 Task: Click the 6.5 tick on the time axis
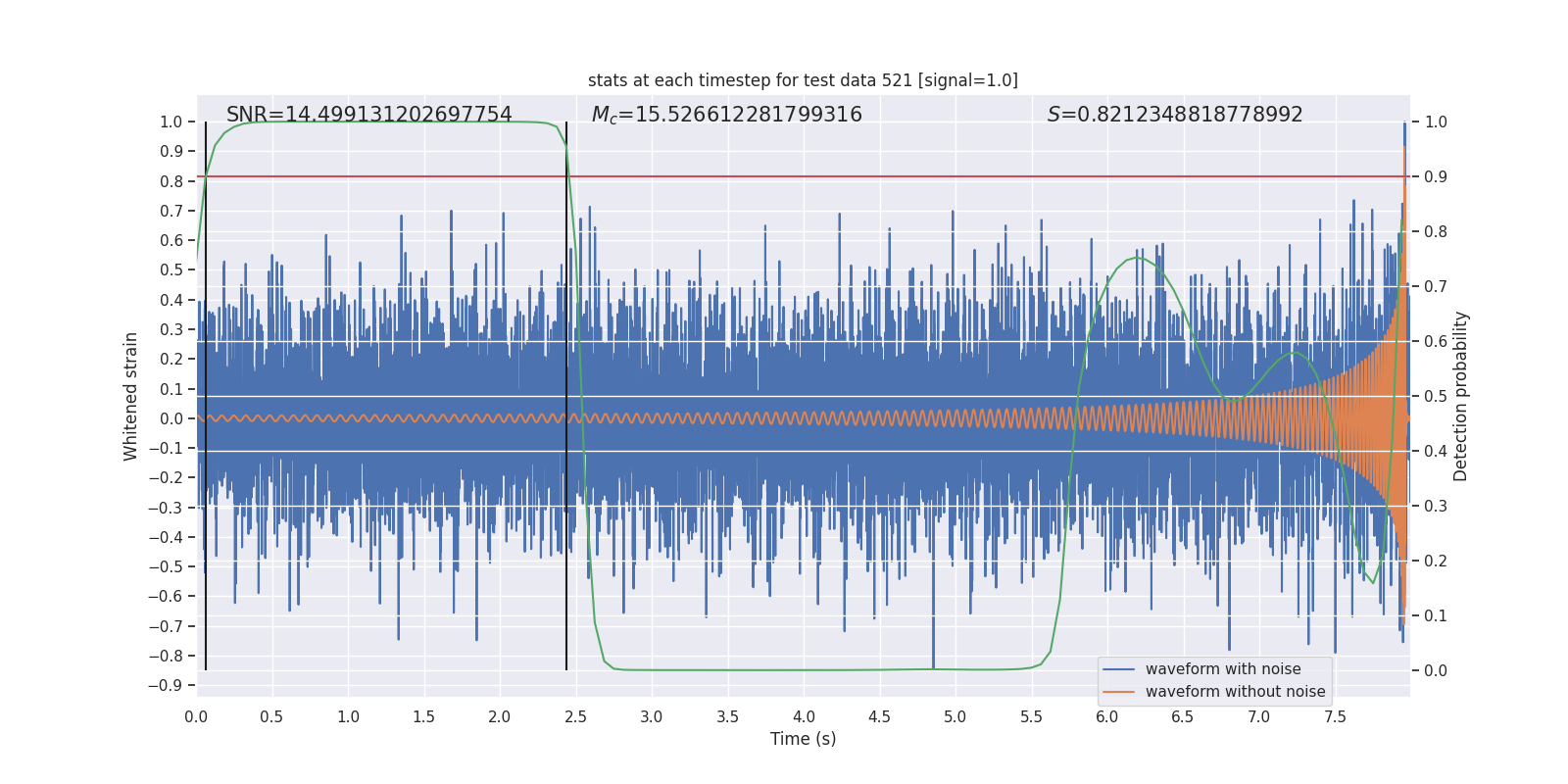(x=1183, y=716)
